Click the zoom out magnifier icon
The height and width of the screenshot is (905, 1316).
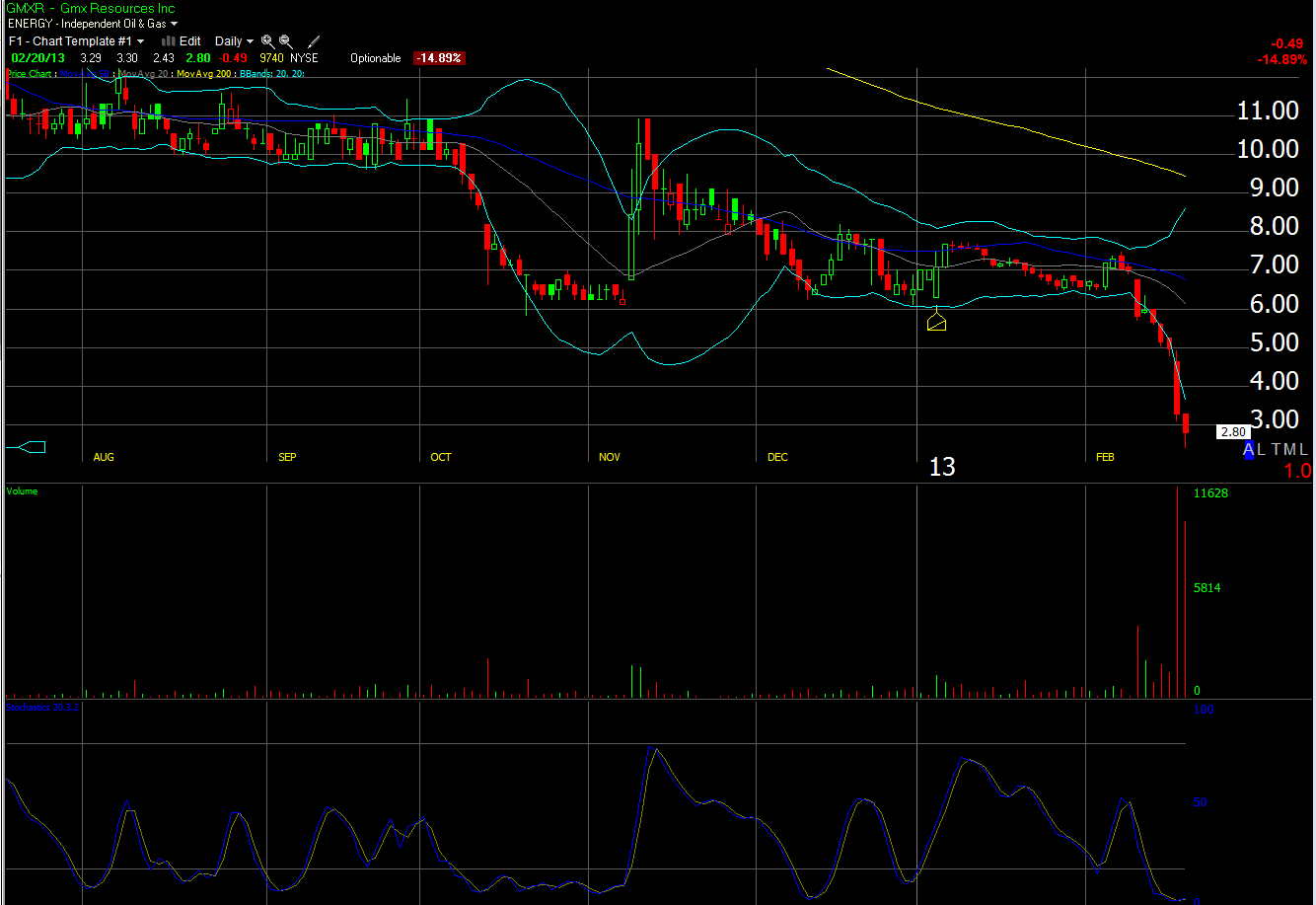point(286,41)
